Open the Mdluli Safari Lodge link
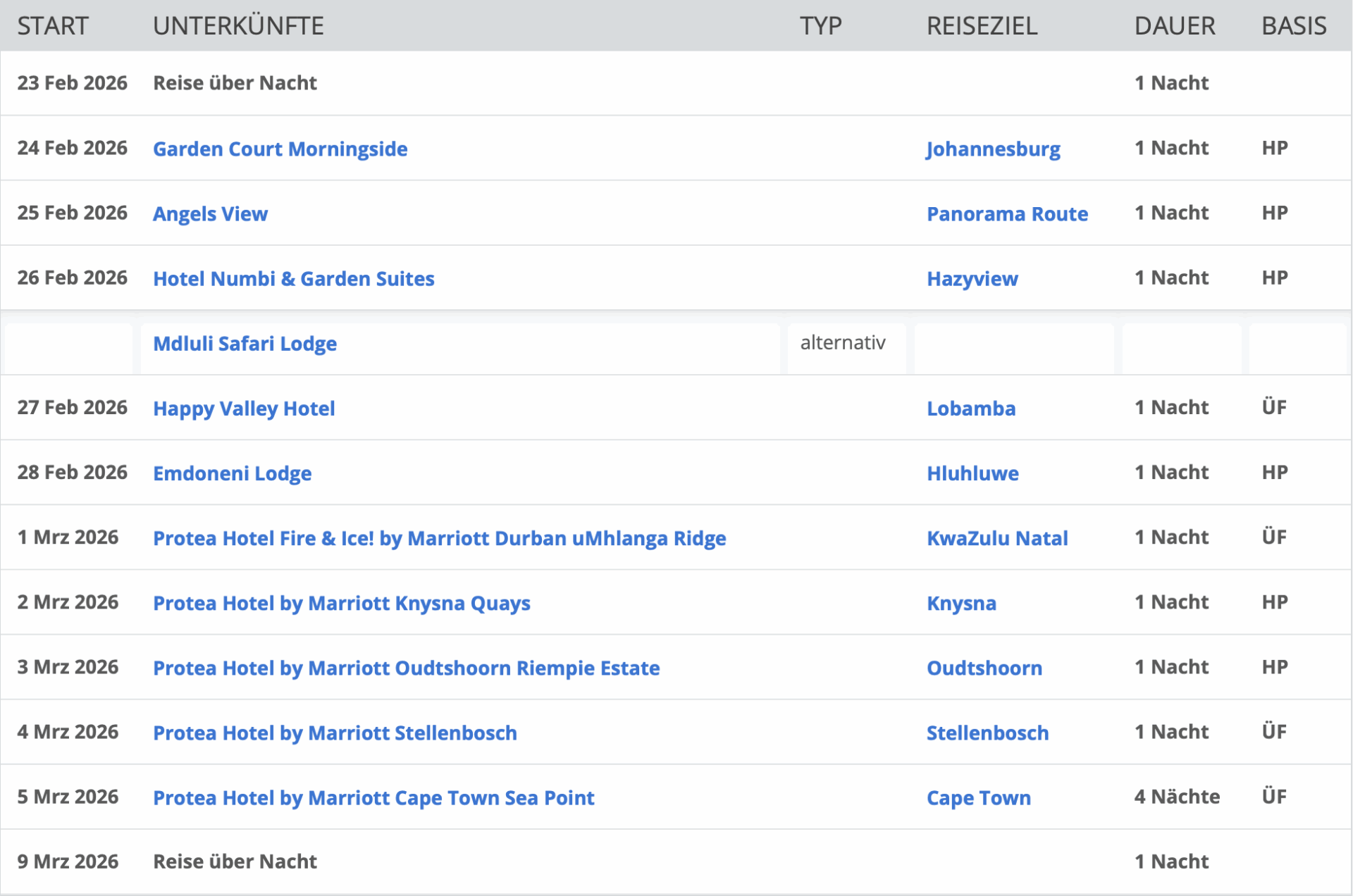1353x896 pixels. tap(245, 343)
